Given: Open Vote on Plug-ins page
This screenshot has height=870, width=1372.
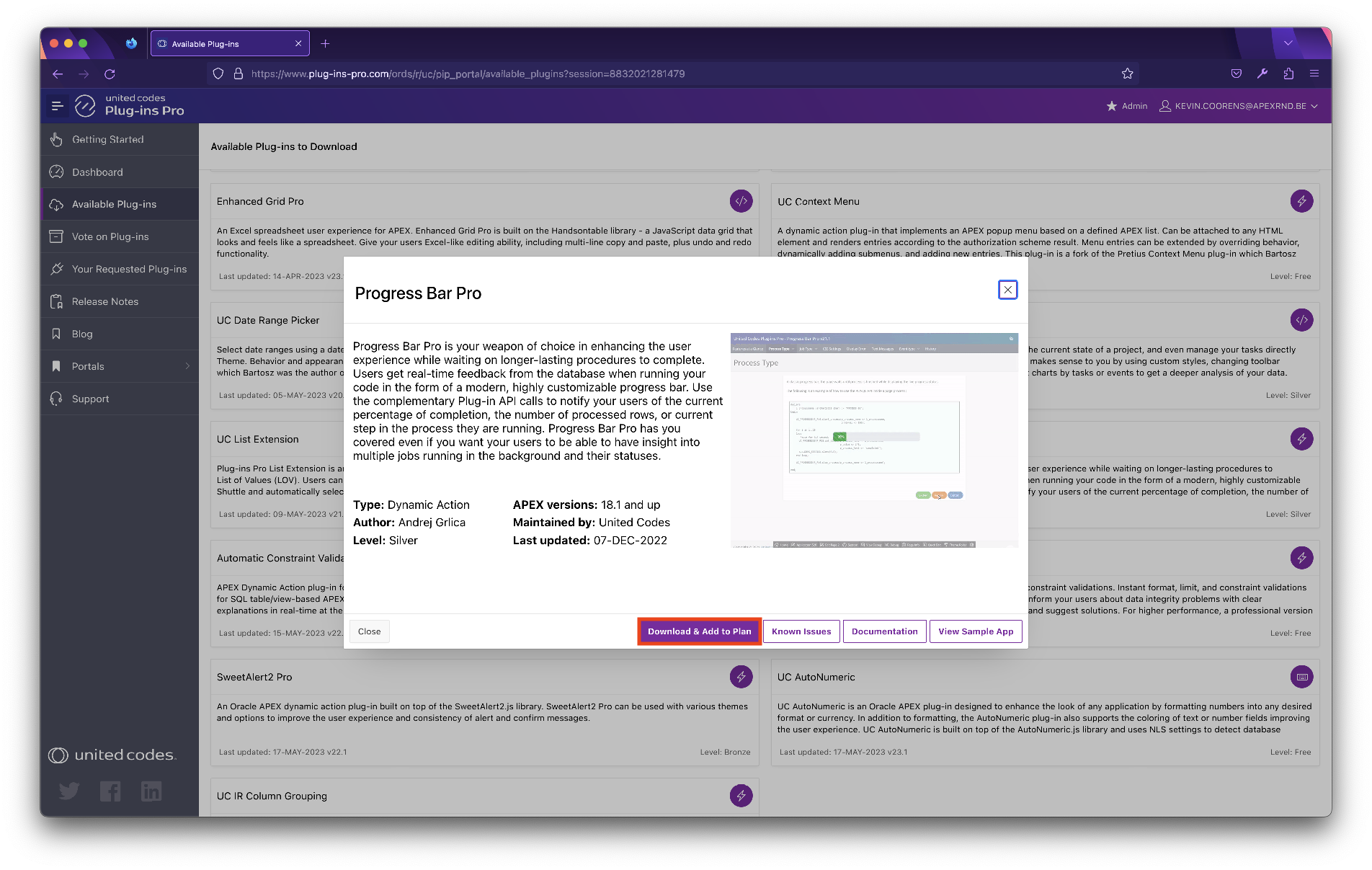Looking at the screenshot, I should tap(120, 237).
